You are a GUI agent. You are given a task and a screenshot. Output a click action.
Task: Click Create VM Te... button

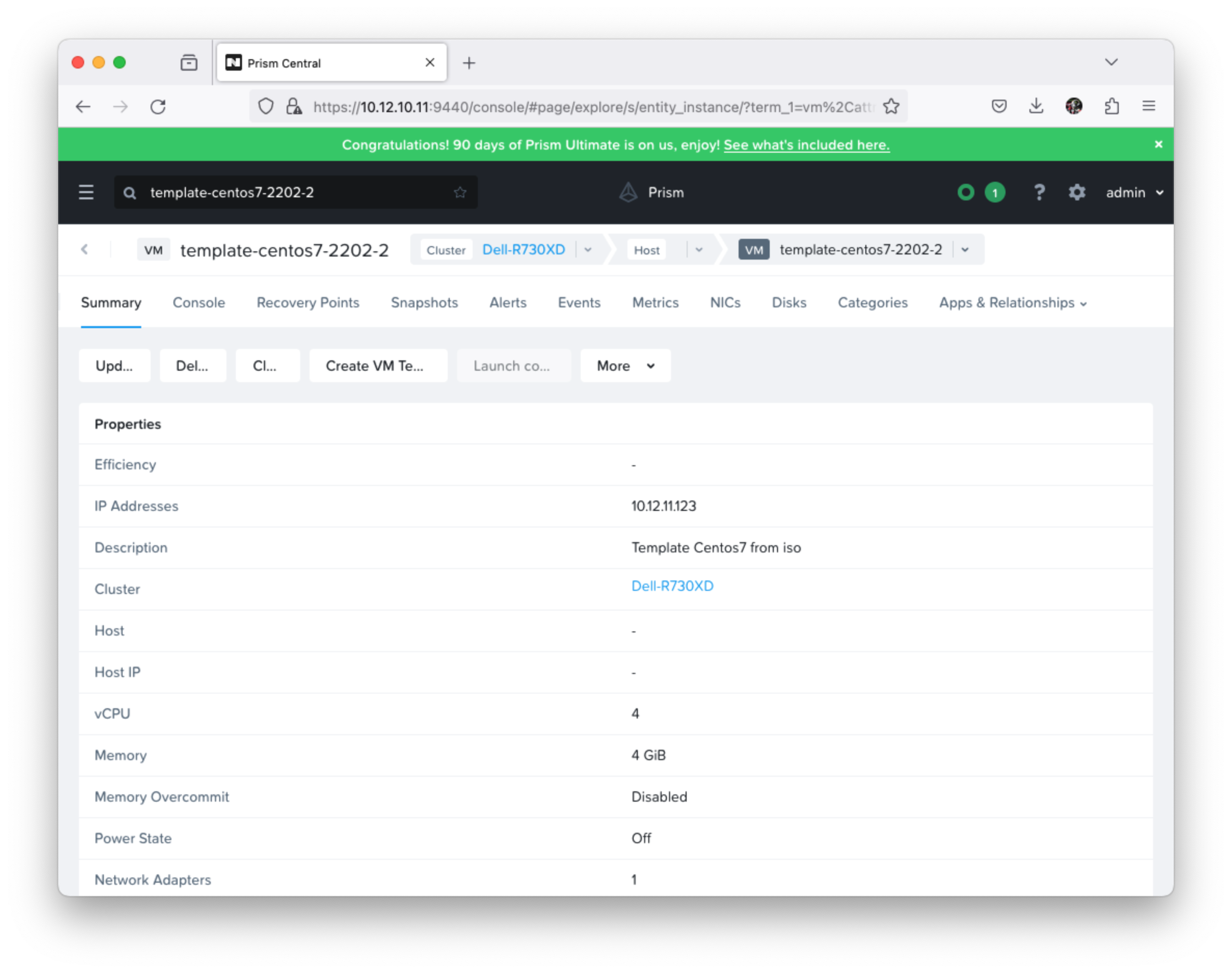tap(378, 366)
